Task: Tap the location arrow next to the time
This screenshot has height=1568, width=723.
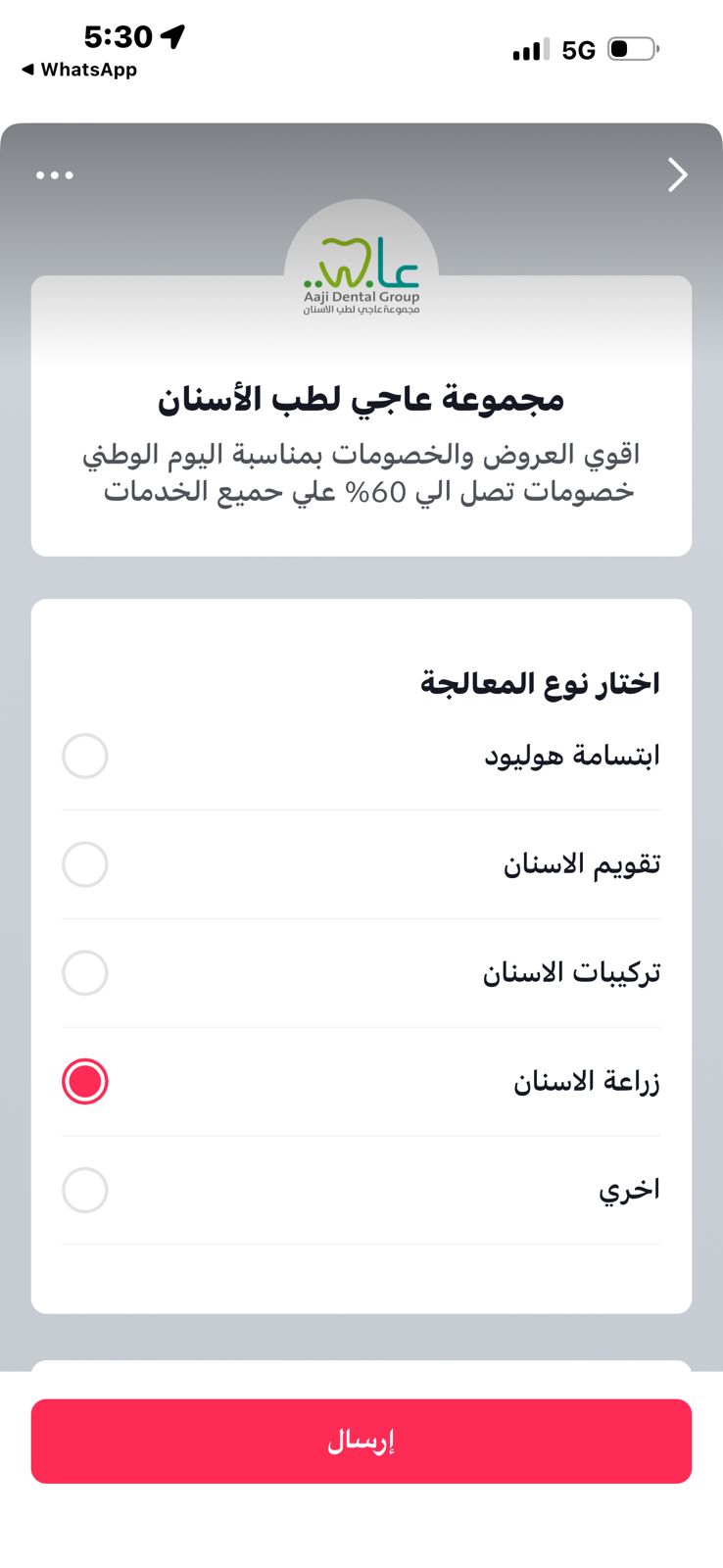Action: [173, 36]
